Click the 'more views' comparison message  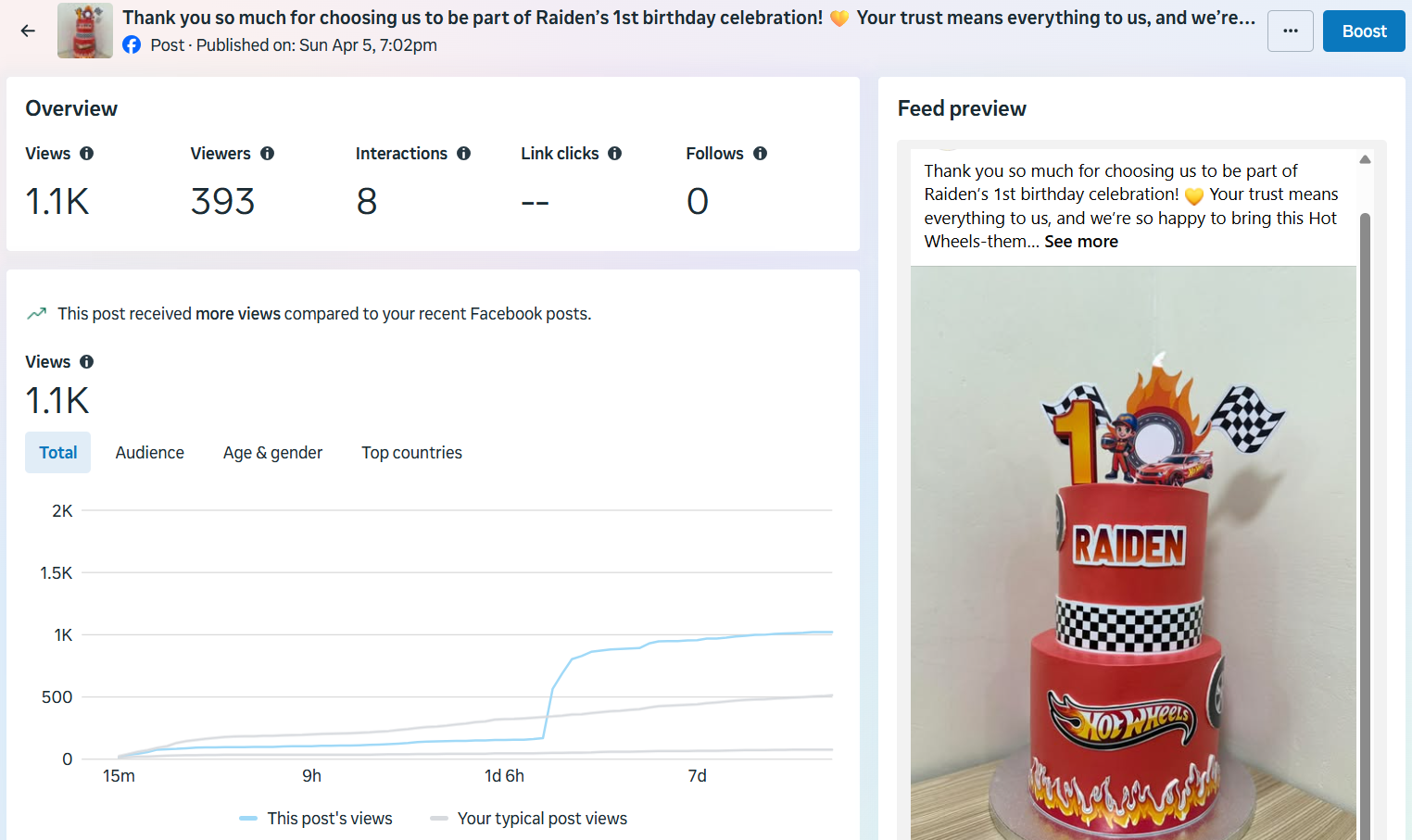(324, 314)
